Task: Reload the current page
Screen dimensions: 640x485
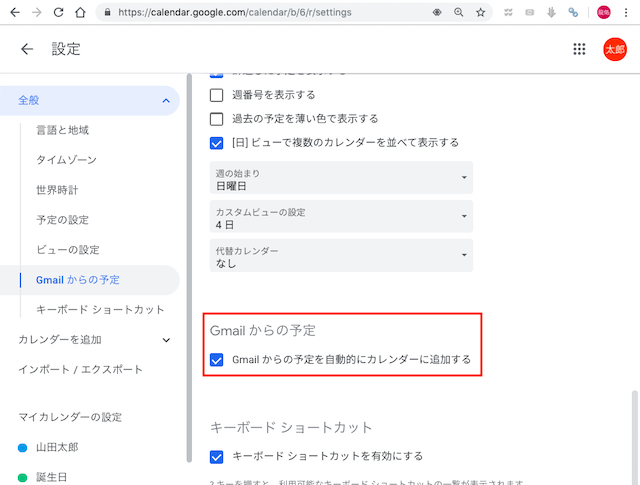Action: pyautogui.click(x=58, y=12)
